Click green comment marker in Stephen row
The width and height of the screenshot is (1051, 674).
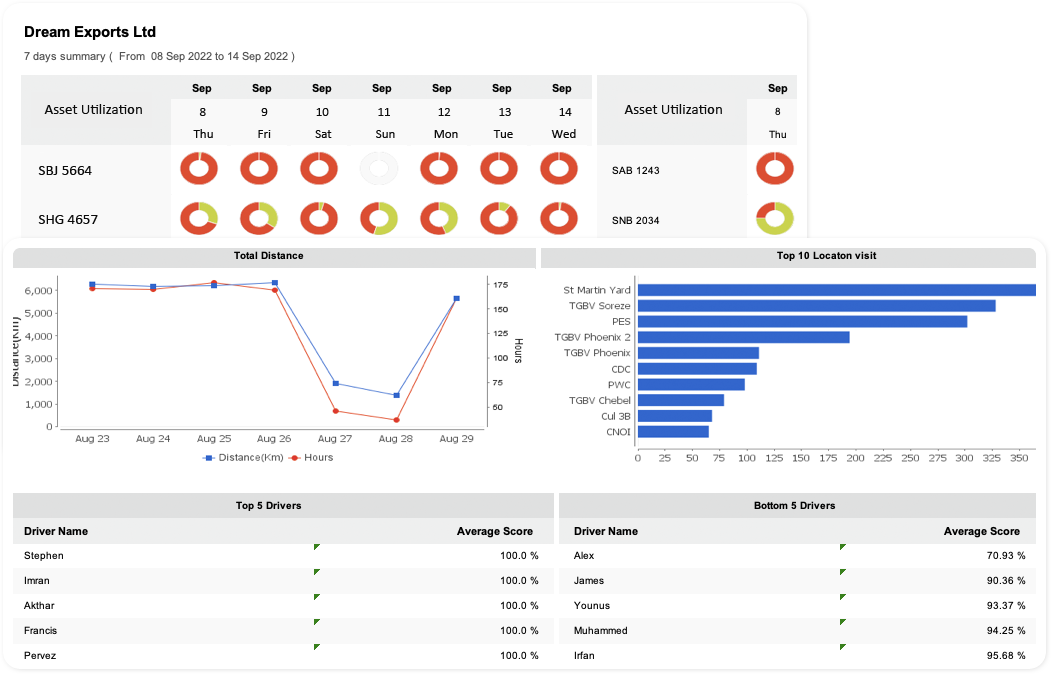[x=316, y=547]
